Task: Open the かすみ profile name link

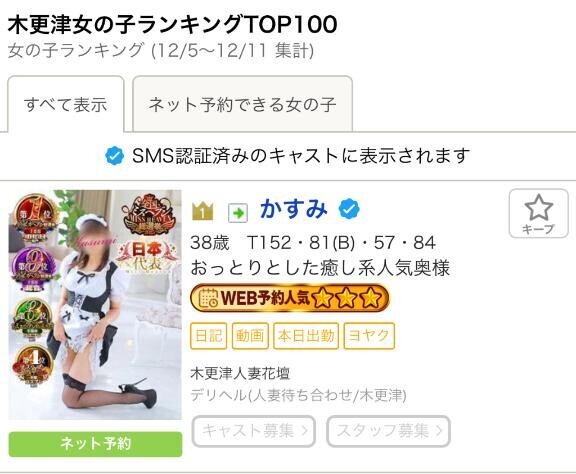Action: [294, 209]
